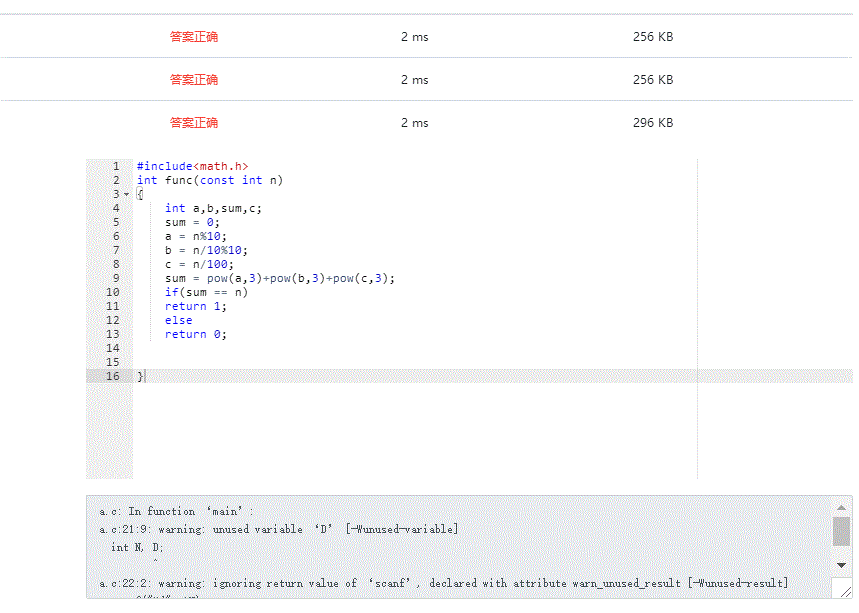The image size is (859, 613).
Task: Place cursor on the #include<math.h> line
Action: 192,166
